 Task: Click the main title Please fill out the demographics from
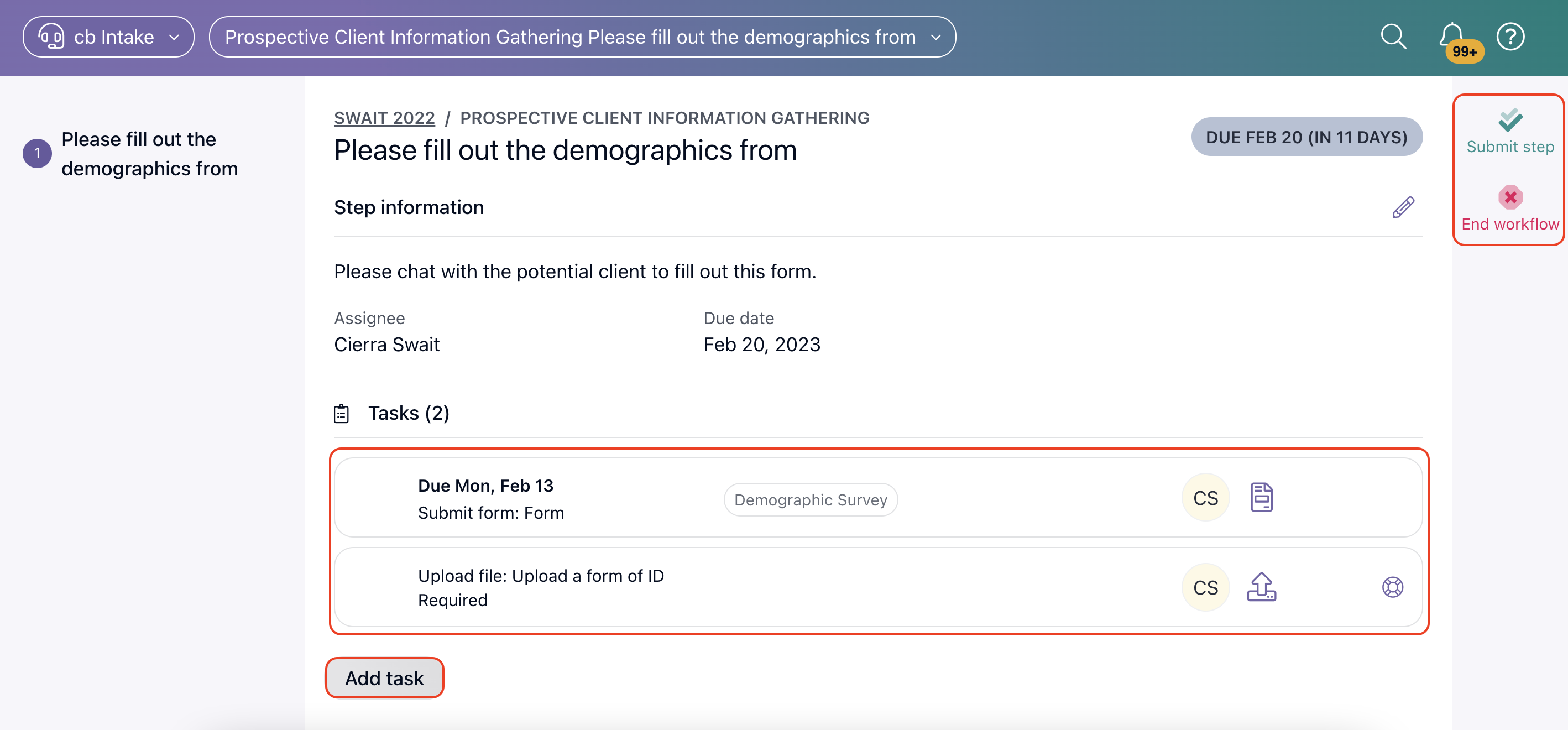(566, 150)
